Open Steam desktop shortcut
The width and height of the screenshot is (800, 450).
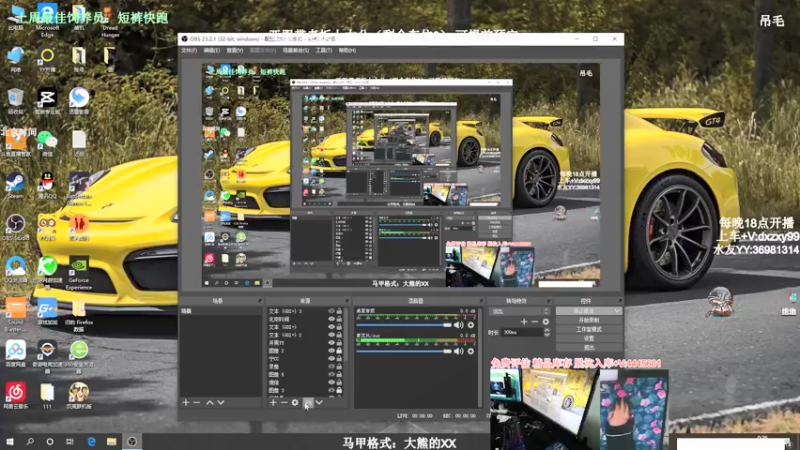15,186
